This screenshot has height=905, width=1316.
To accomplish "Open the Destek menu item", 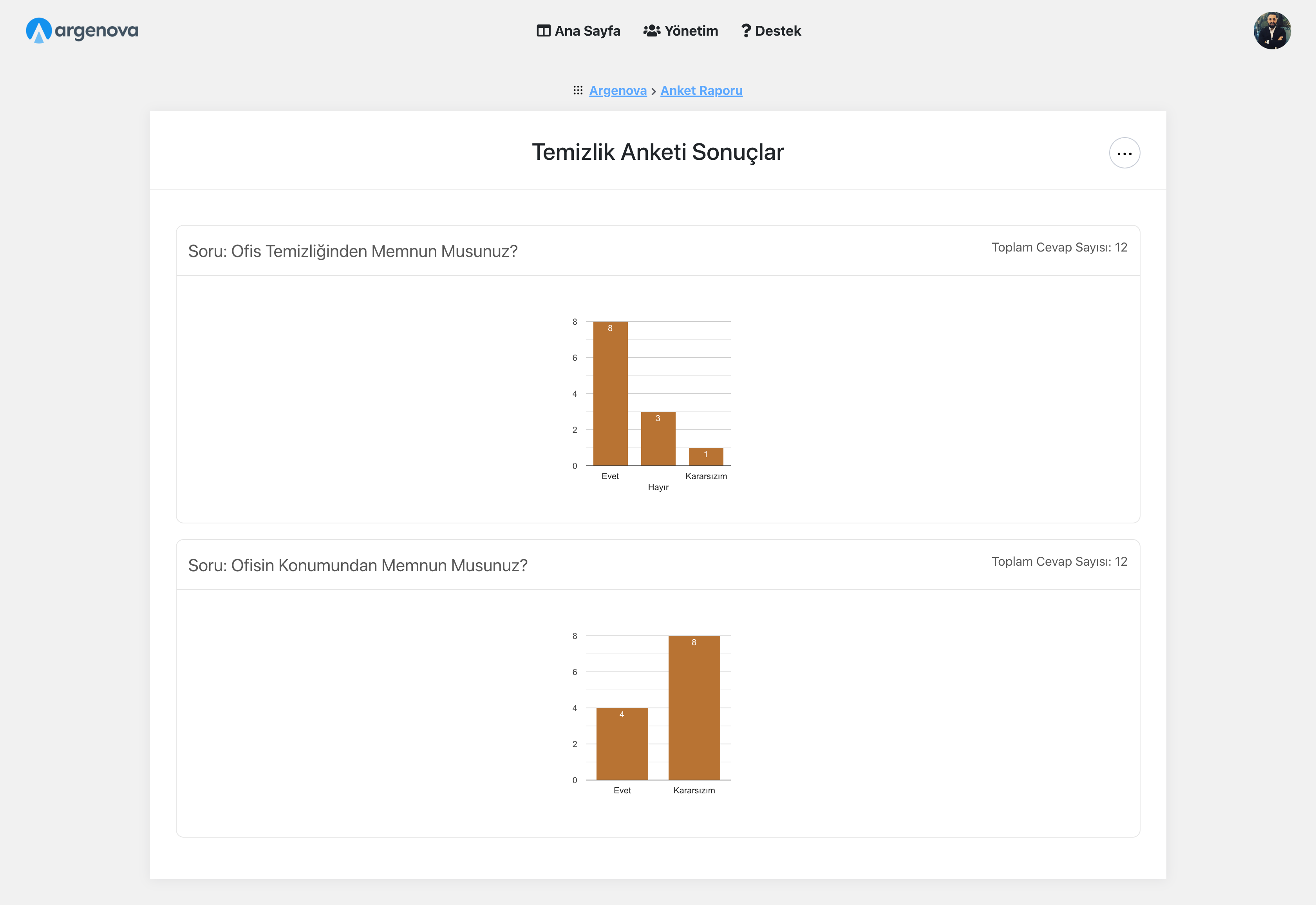I will (x=771, y=31).
